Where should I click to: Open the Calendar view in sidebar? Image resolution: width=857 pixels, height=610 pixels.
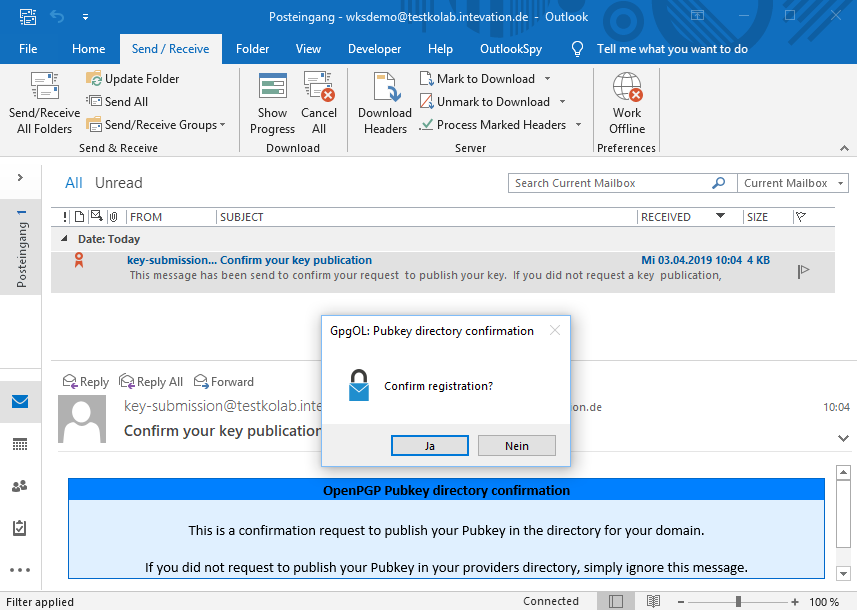[20, 444]
